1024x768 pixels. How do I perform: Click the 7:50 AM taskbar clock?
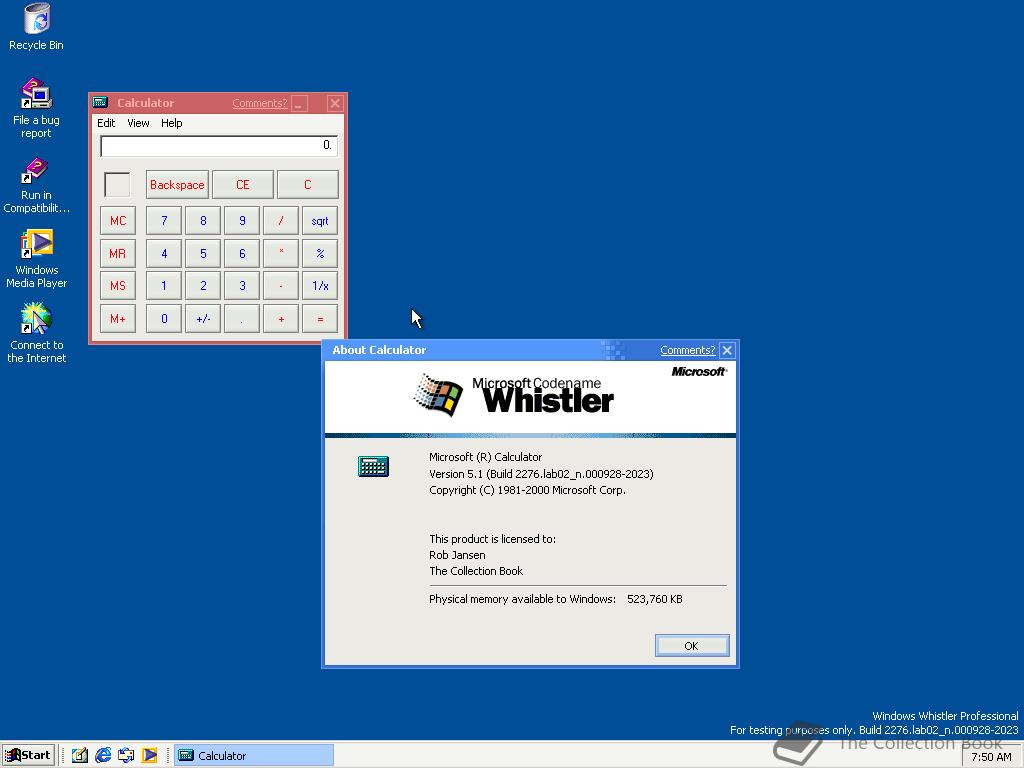pos(991,756)
